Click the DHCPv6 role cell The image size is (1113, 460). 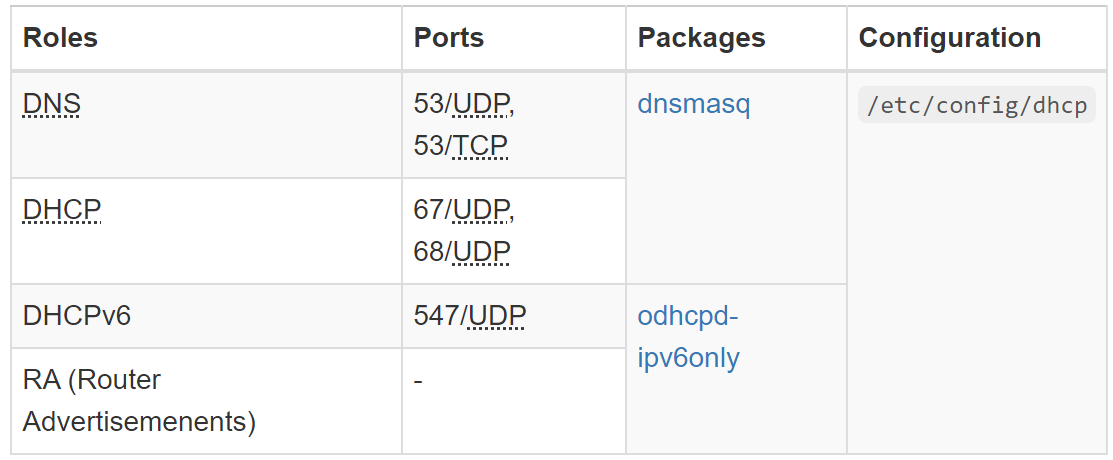[x=77, y=316]
